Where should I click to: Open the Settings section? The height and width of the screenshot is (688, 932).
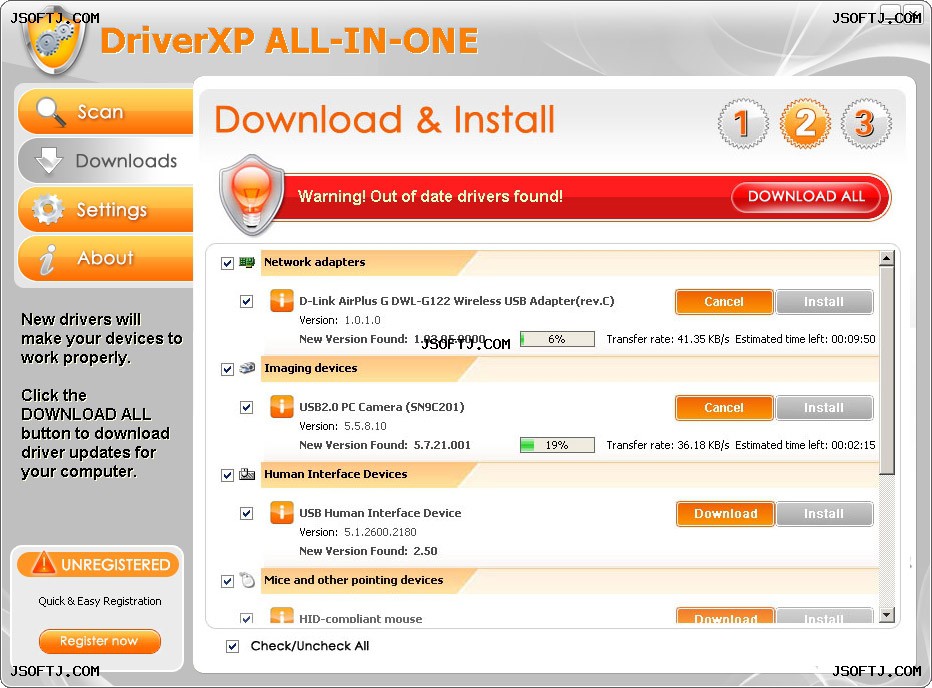106,209
